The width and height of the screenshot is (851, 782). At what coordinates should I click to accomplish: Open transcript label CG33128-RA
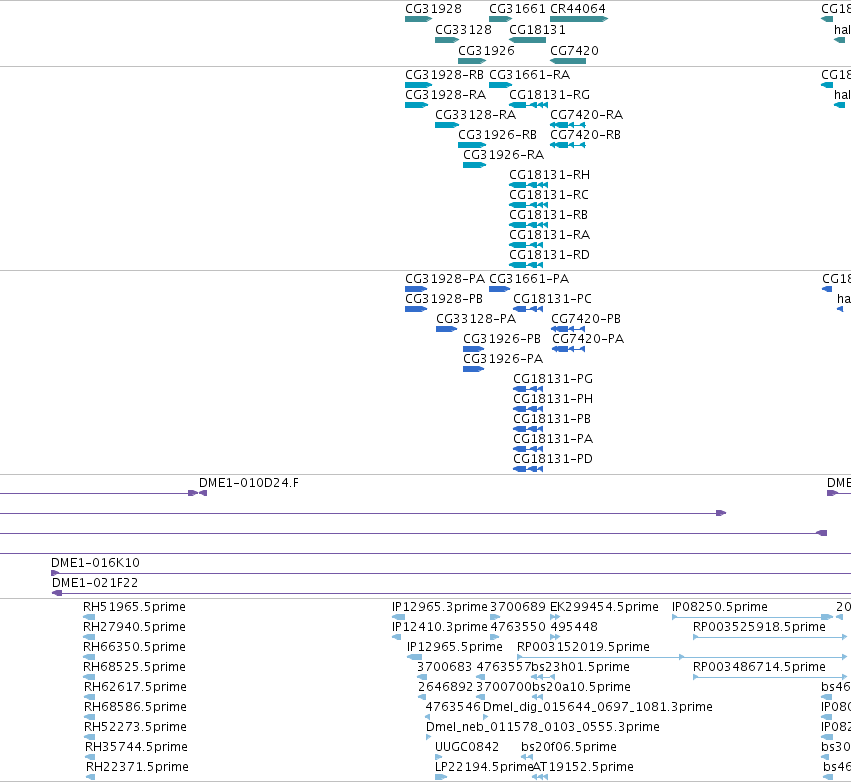click(475, 115)
